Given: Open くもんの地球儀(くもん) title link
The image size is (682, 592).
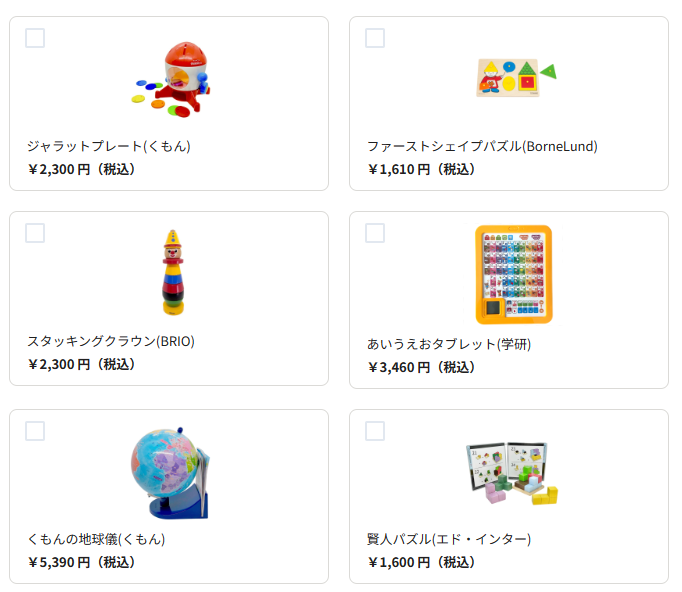Looking at the screenshot, I should tap(96, 539).
